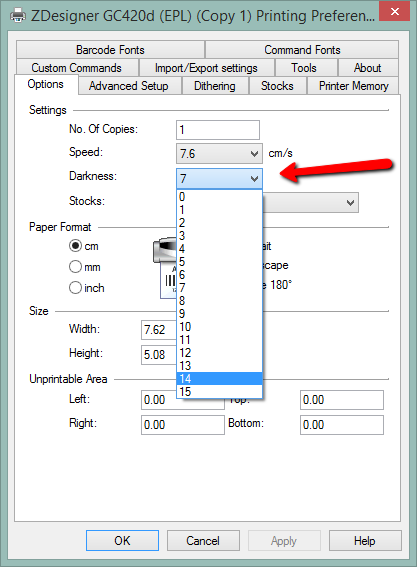The image size is (417, 567).
Task: Choose inch as paper unit
Action: click(75, 288)
